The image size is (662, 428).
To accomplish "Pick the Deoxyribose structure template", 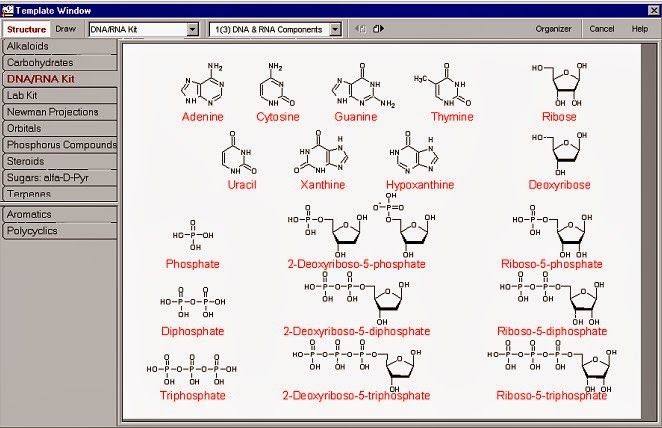I will (560, 154).
